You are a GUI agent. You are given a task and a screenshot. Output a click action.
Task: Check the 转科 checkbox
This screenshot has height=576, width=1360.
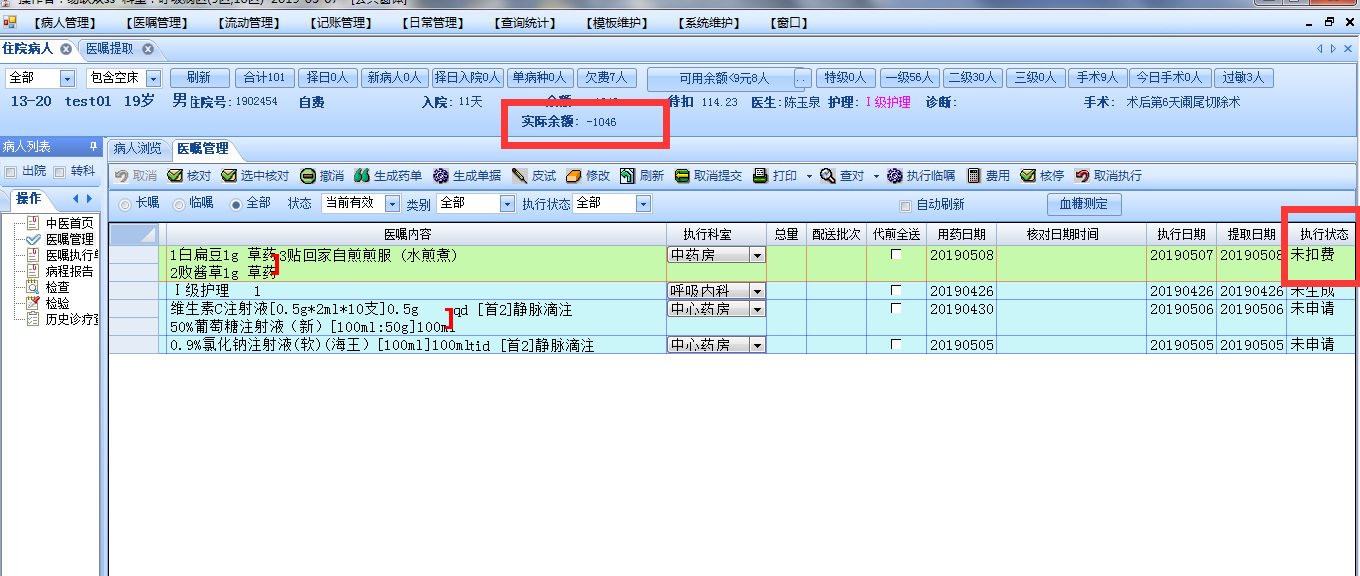[x=59, y=172]
